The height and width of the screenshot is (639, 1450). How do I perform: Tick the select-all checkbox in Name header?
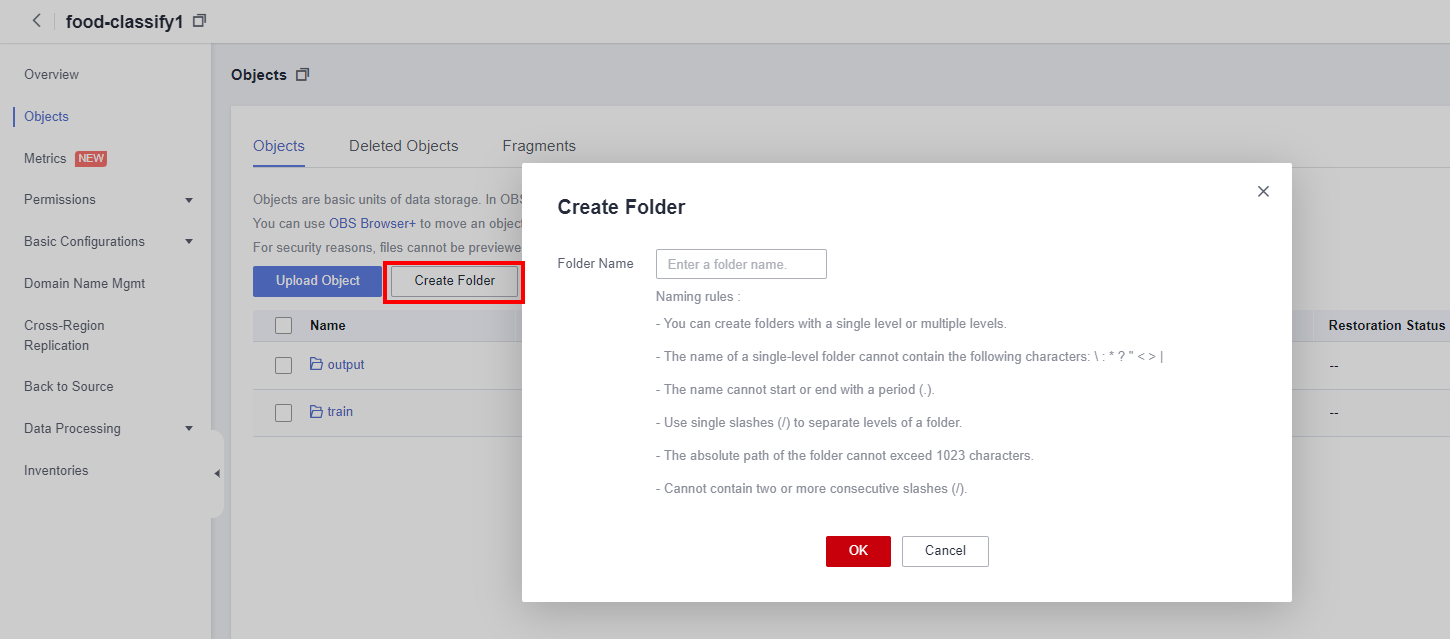tap(283, 326)
